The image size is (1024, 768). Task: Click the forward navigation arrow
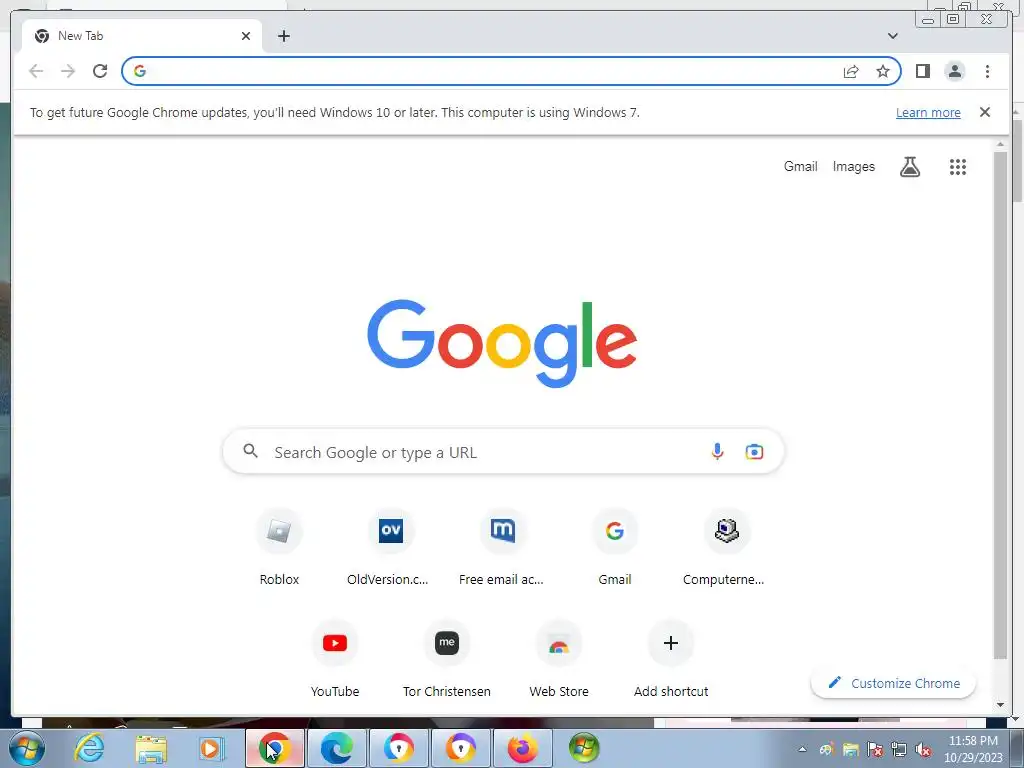[68, 71]
